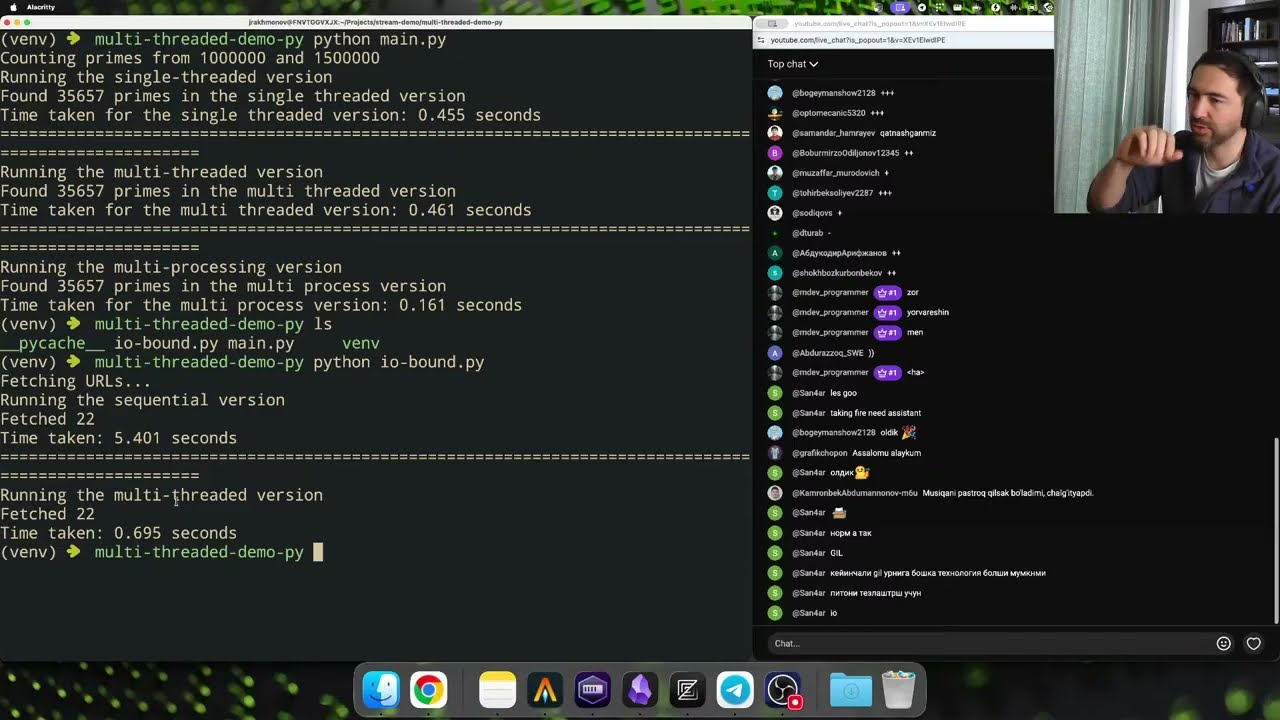Click the multi process '0.161 seconds' line
Image resolution: width=1280 pixels, height=720 pixels.
[261, 305]
